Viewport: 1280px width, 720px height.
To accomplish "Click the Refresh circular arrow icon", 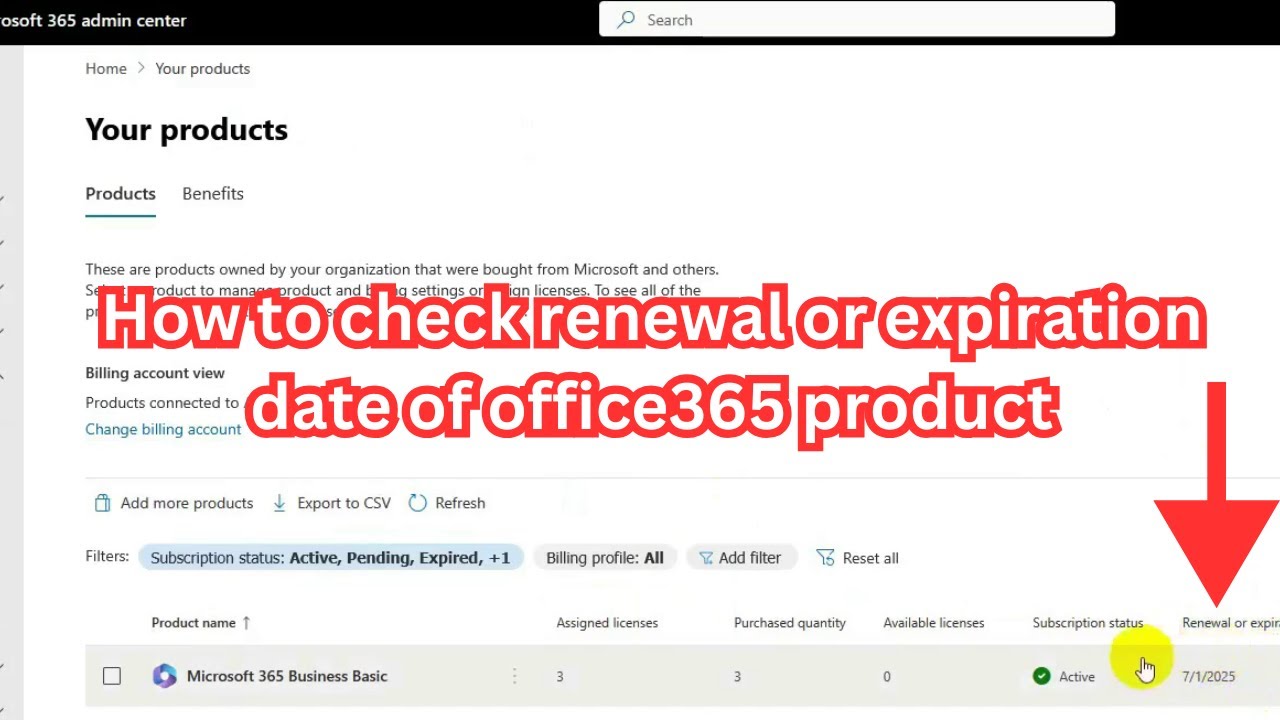I will pos(418,503).
